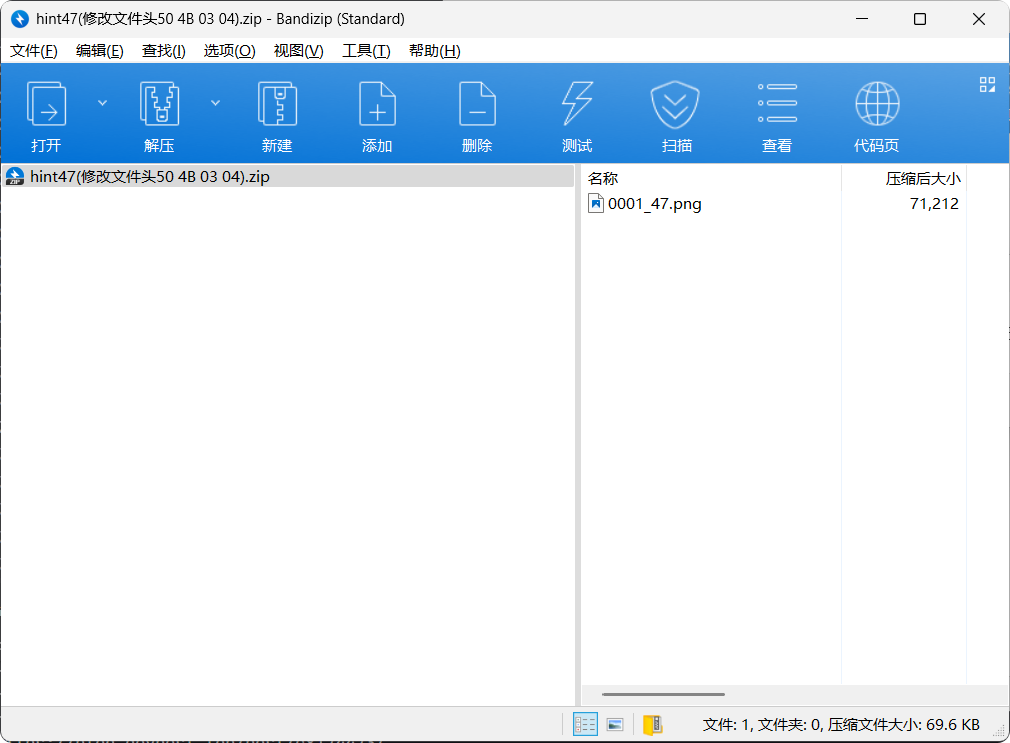Enable image preview mode in the status bar

point(615,724)
